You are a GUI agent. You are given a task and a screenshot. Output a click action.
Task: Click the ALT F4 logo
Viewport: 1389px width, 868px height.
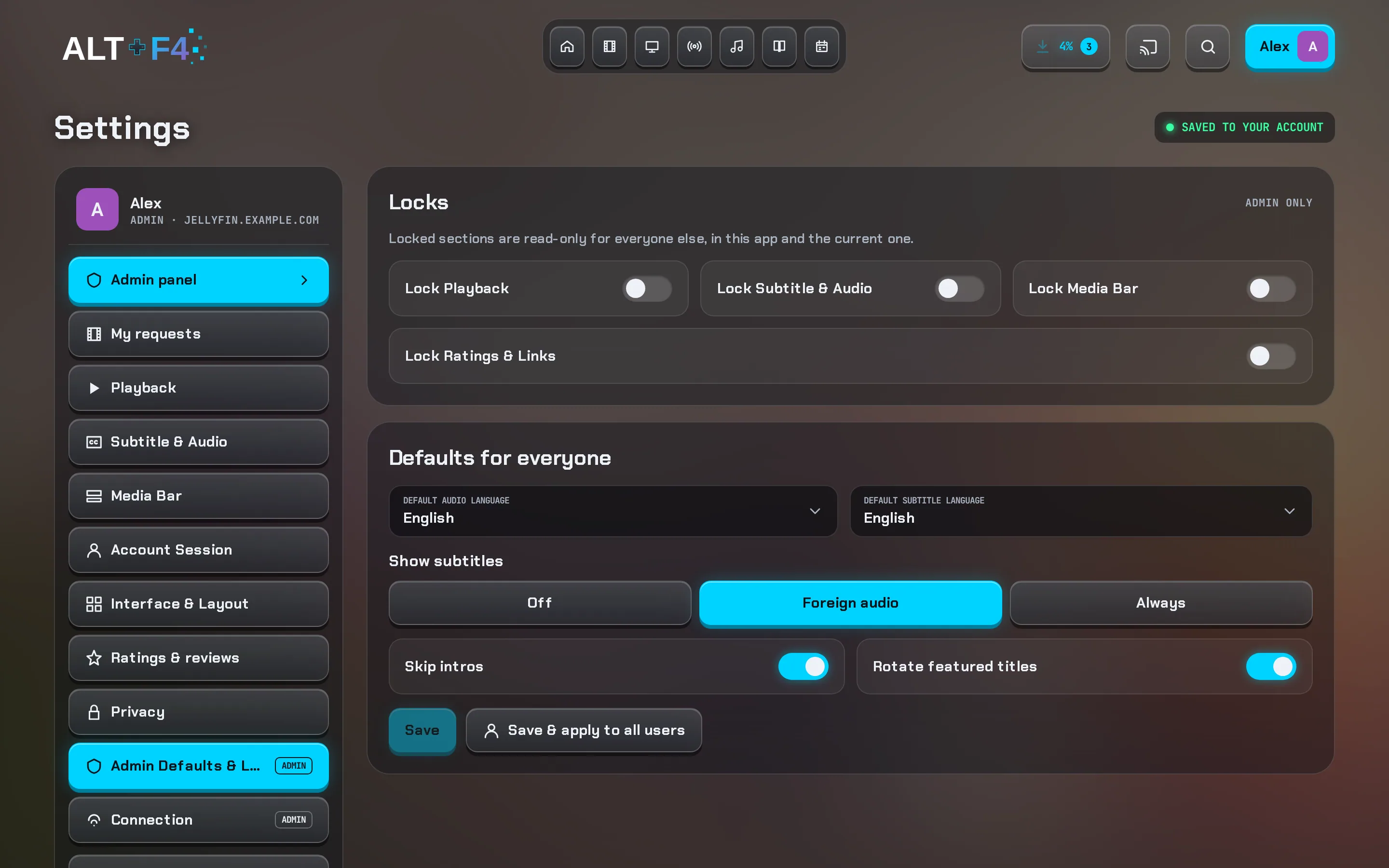click(134, 46)
